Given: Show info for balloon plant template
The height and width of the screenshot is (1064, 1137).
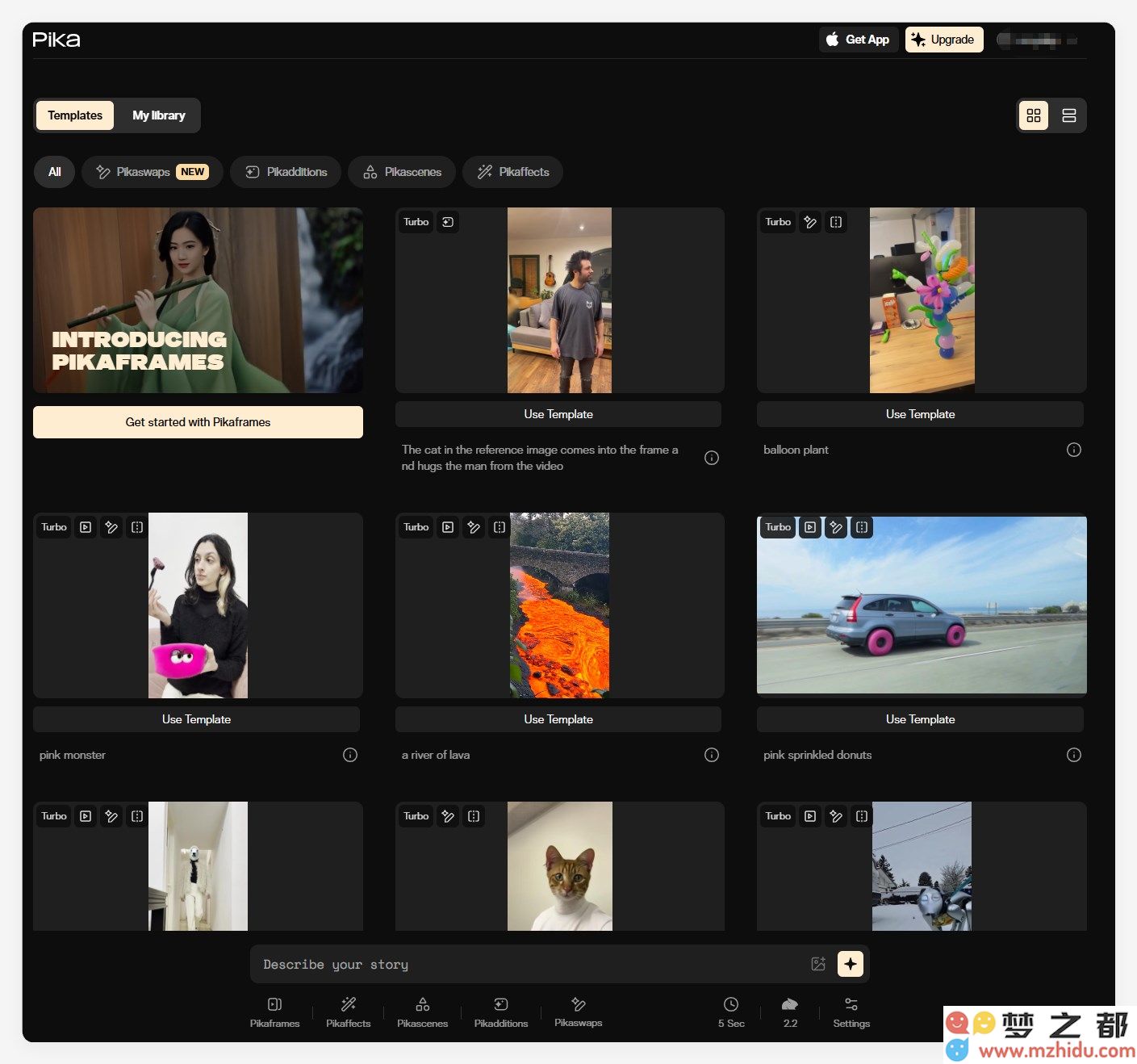Looking at the screenshot, I should (x=1074, y=450).
